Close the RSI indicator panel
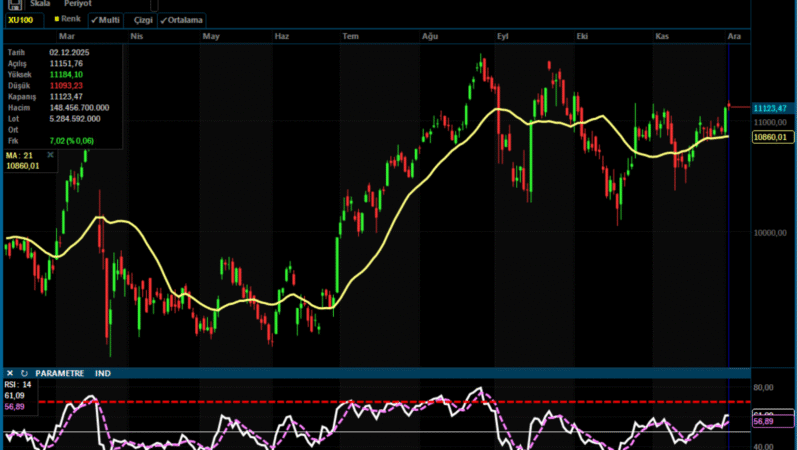 [9, 373]
